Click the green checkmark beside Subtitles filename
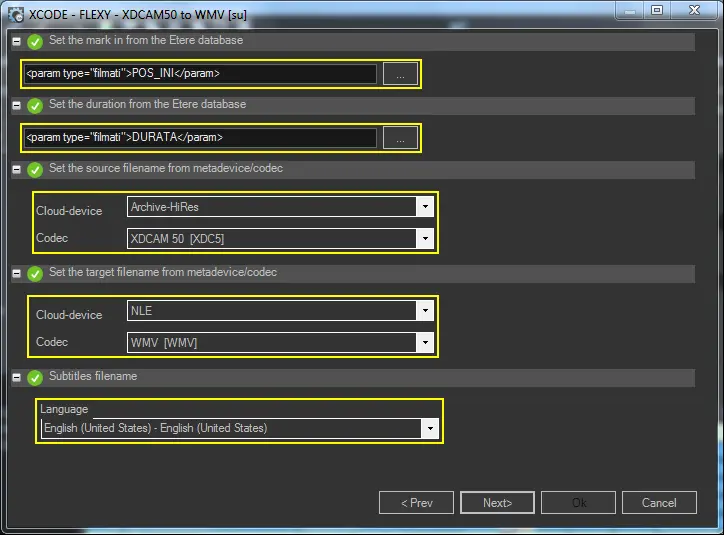The width and height of the screenshot is (725, 535). point(35,378)
